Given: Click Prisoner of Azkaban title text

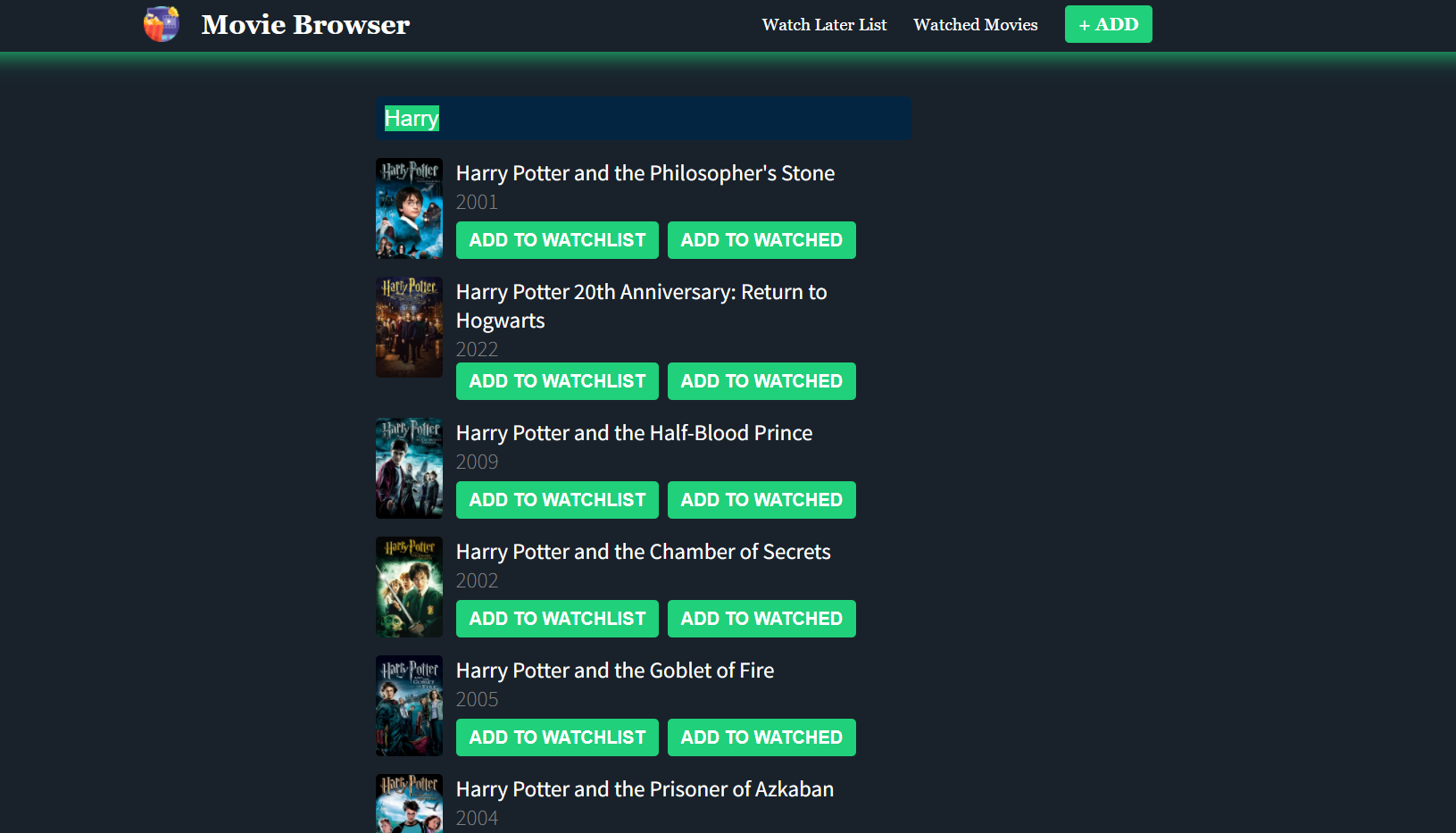Looking at the screenshot, I should tap(645, 789).
